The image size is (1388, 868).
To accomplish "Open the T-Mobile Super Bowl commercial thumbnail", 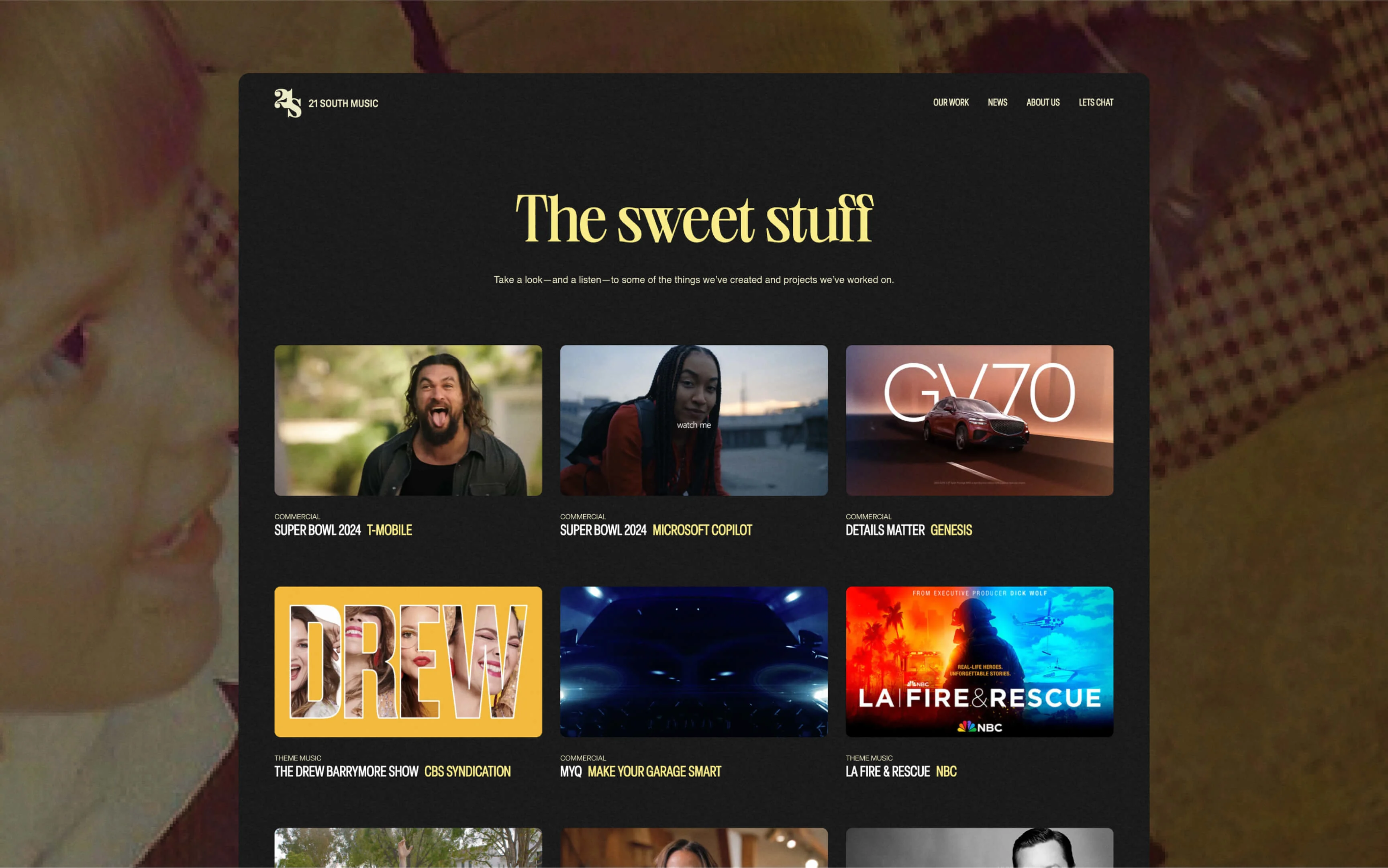I will (408, 420).
